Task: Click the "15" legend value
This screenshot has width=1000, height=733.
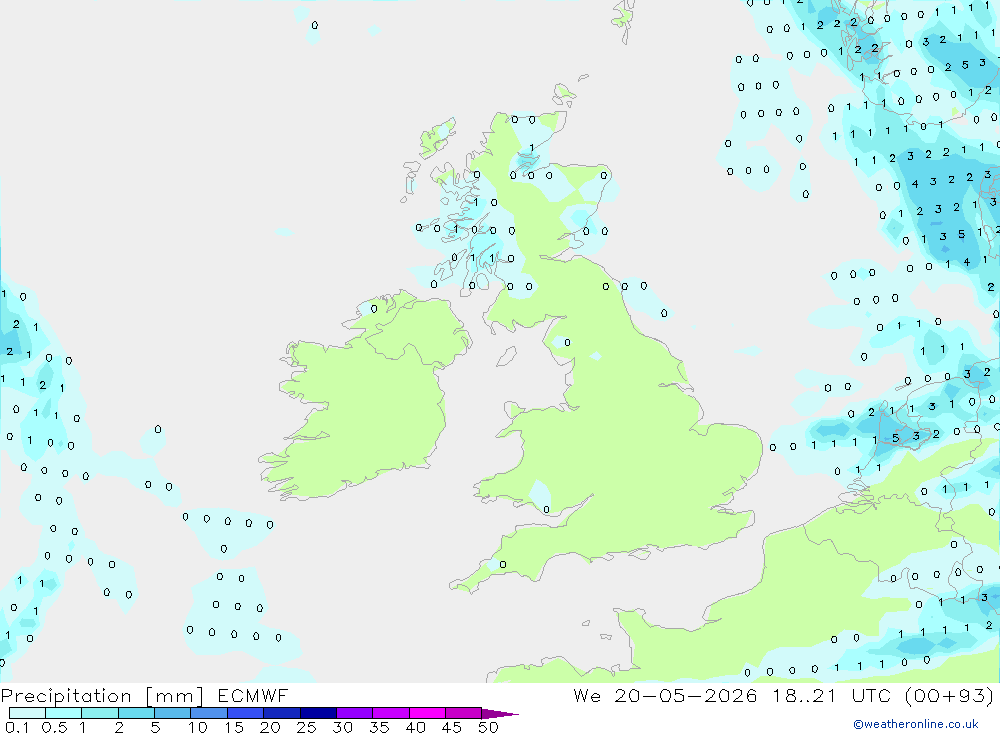Action: [x=234, y=727]
